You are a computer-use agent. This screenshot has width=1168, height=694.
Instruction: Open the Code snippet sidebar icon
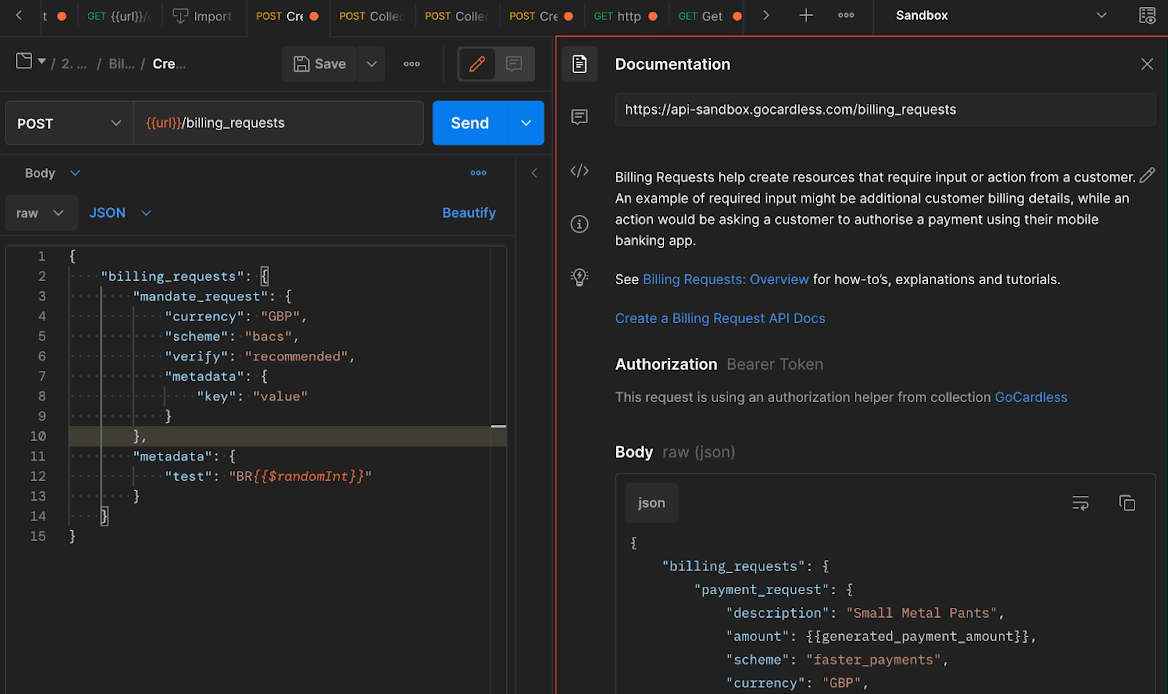[579, 171]
